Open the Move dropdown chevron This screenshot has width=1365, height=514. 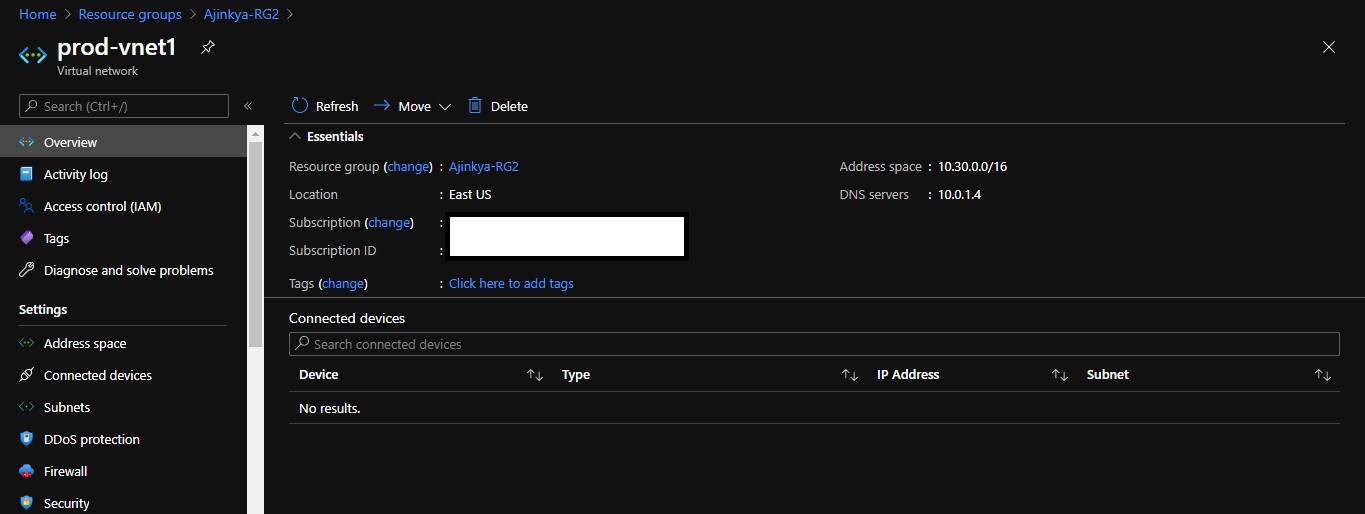tap(445, 107)
